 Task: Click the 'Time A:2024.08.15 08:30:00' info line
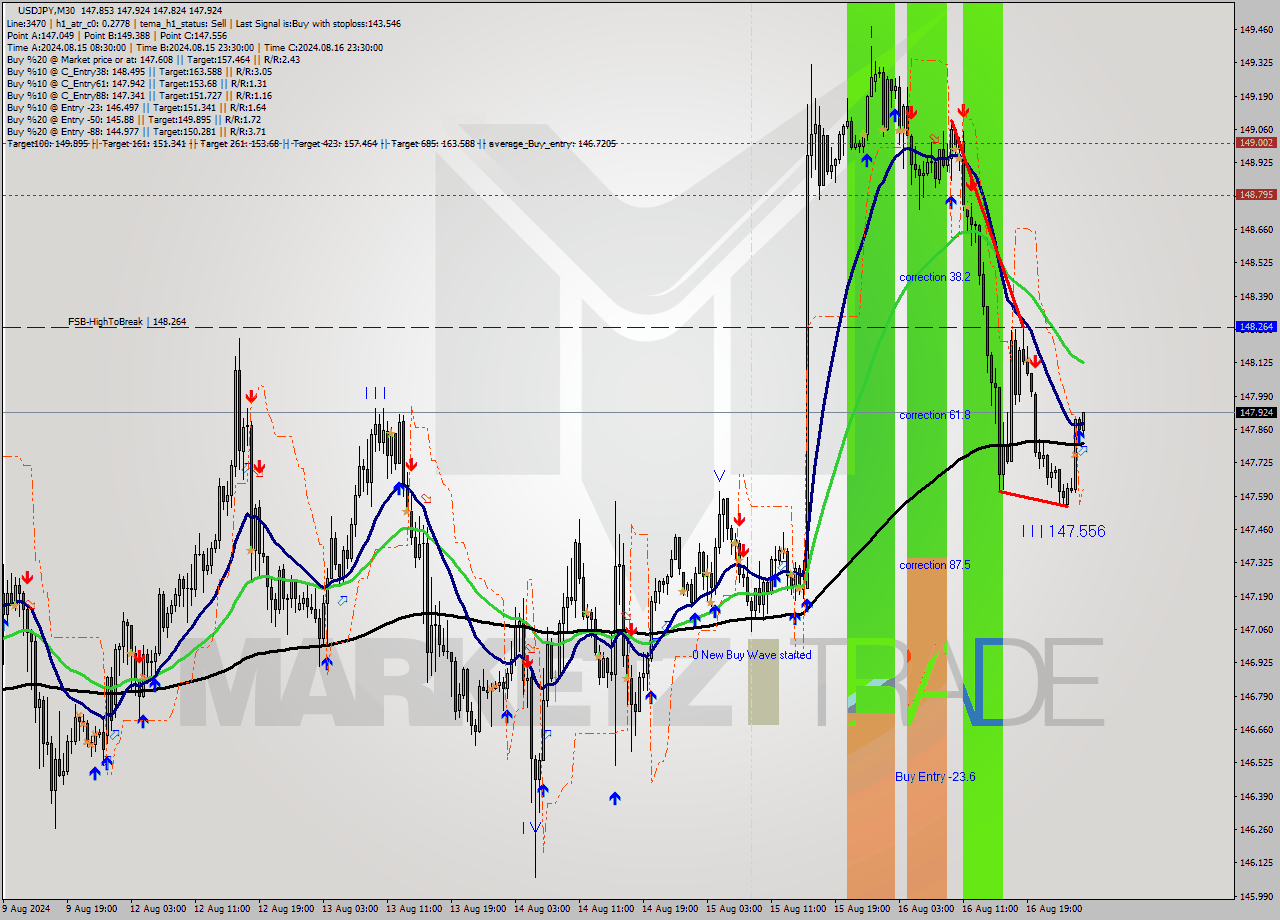pos(194,47)
